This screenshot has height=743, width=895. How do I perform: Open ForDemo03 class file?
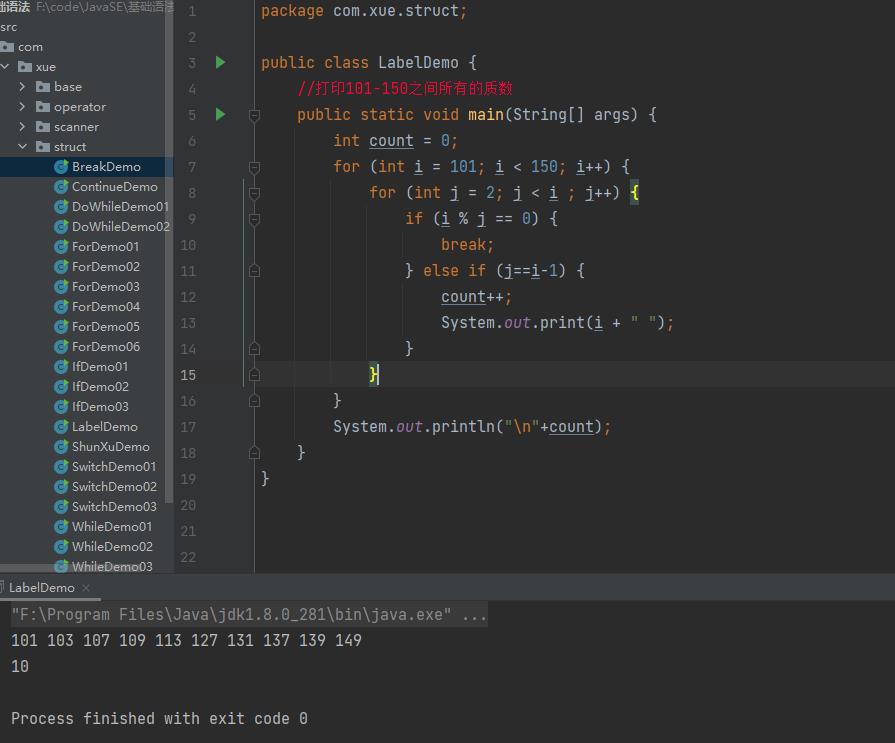106,286
